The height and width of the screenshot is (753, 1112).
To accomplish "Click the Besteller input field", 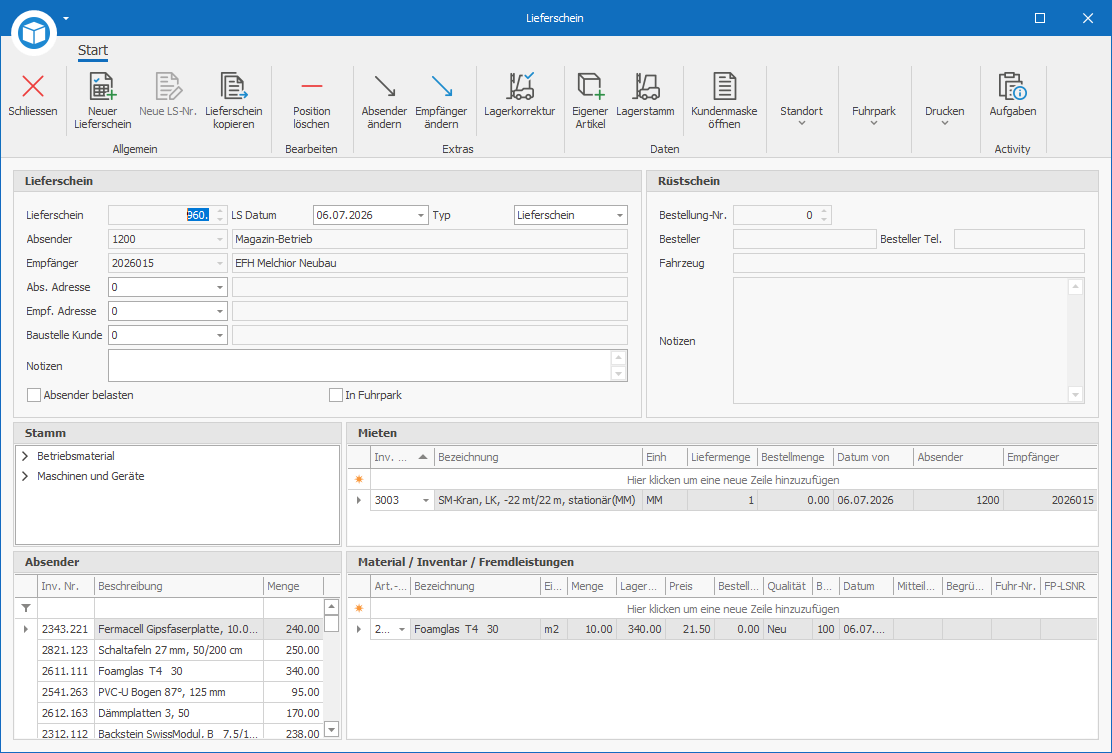I will tap(805, 239).
